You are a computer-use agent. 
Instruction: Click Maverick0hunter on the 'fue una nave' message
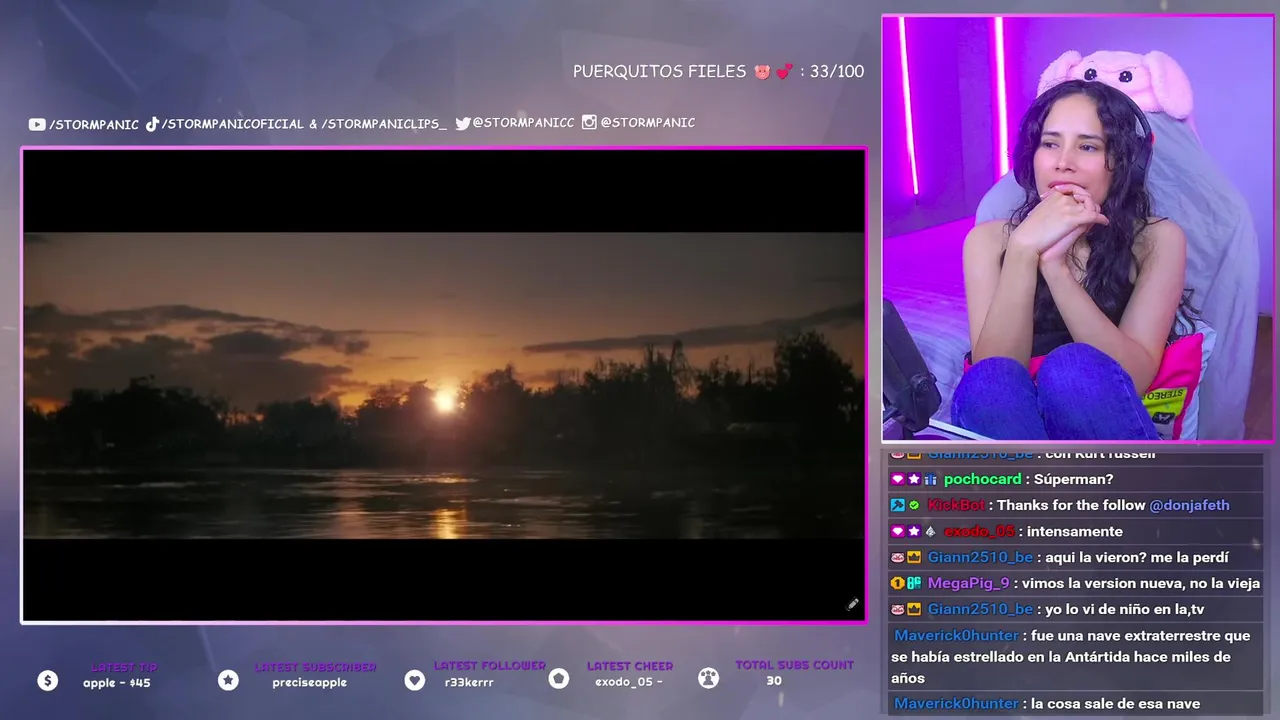(x=956, y=636)
